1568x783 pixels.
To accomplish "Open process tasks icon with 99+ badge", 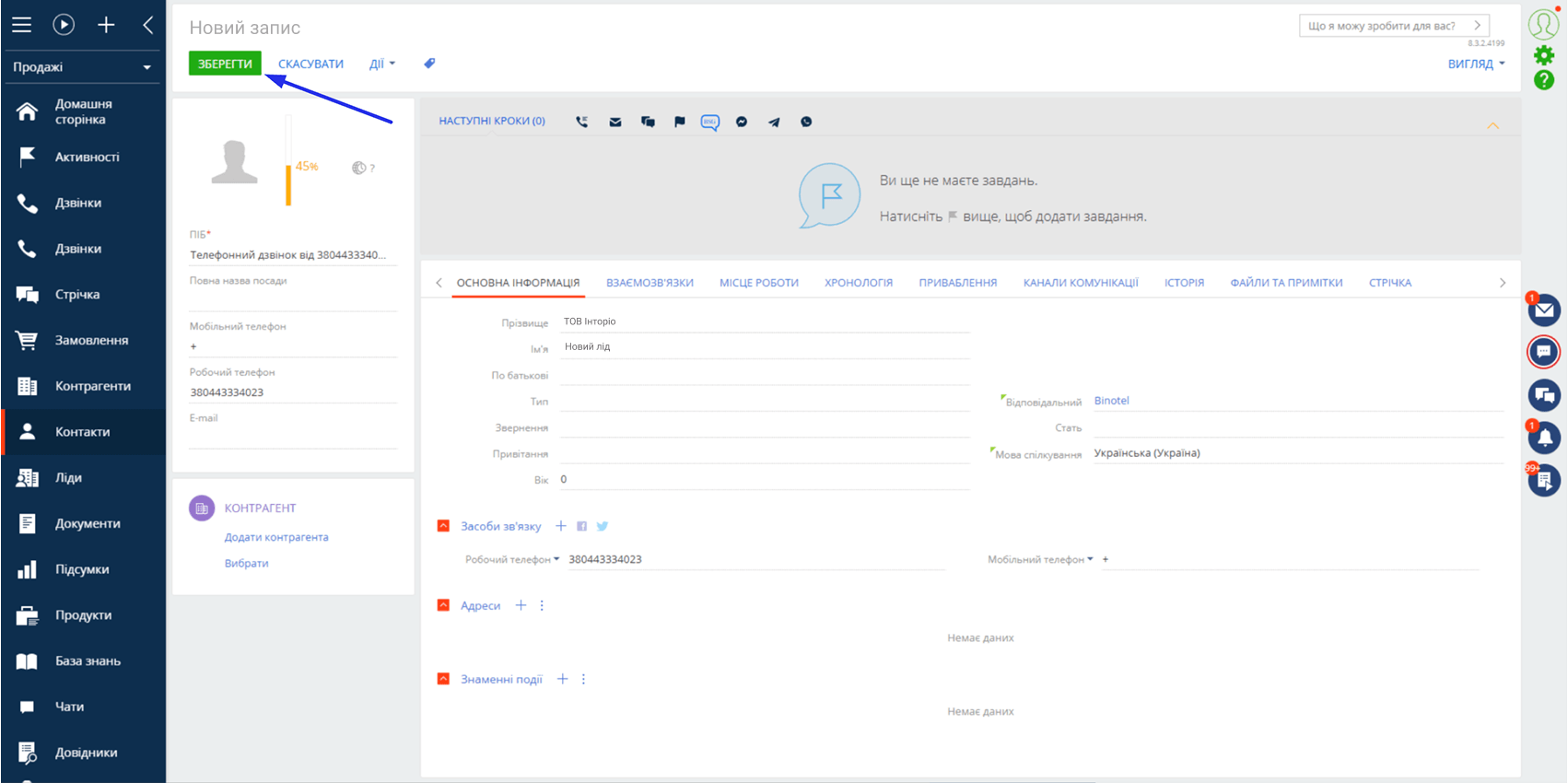I will [x=1544, y=480].
